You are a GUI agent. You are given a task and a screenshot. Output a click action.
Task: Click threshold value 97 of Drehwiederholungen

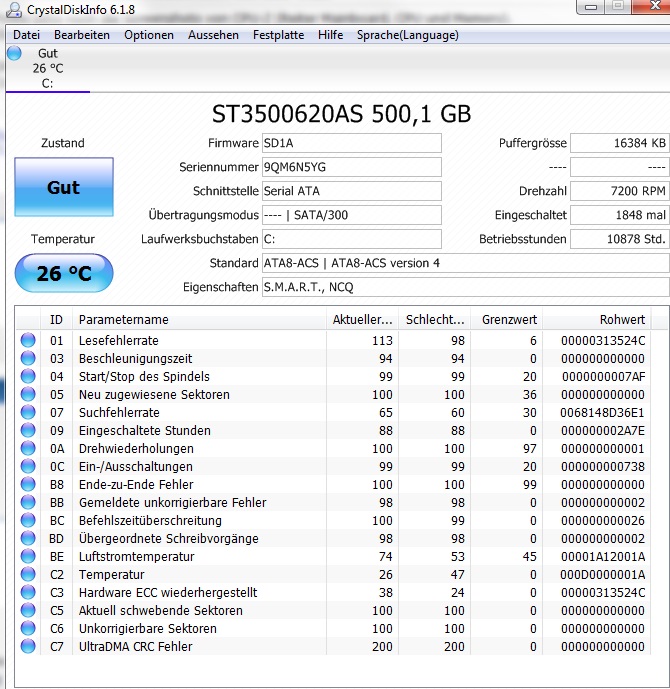pyautogui.click(x=529, y=448)
